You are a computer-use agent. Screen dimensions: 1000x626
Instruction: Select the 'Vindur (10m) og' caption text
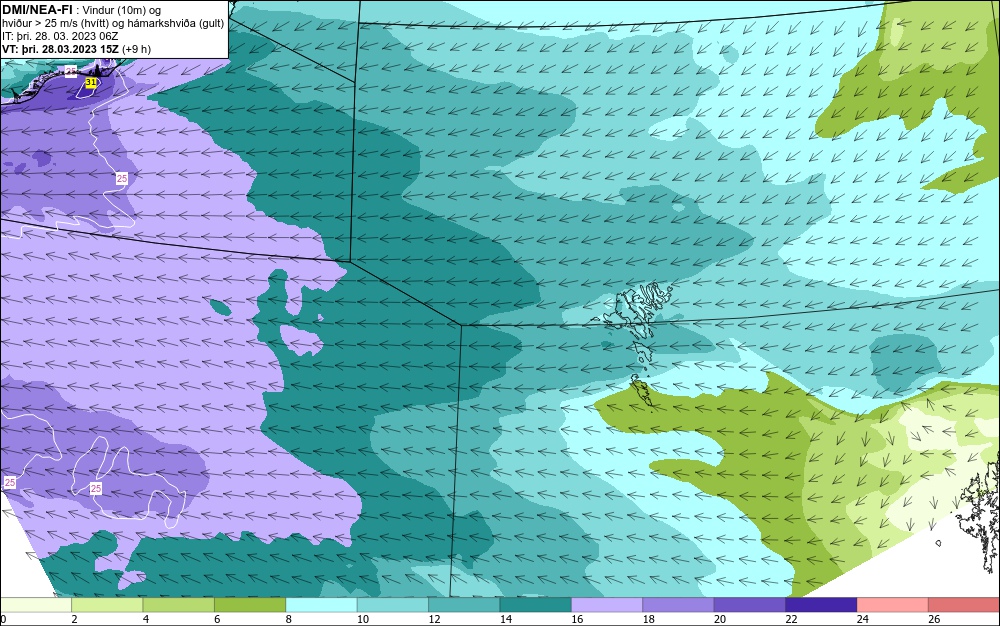click(x=122, y=10)
